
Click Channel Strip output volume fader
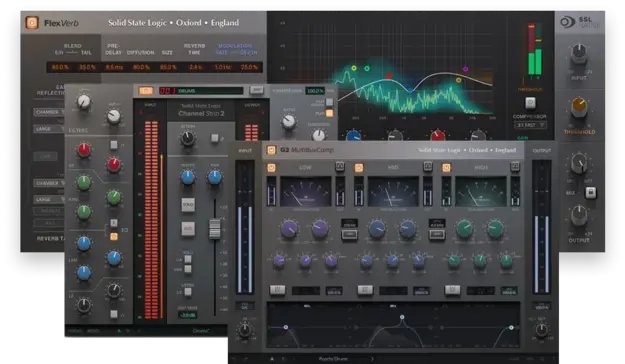[x=214, y=229]
